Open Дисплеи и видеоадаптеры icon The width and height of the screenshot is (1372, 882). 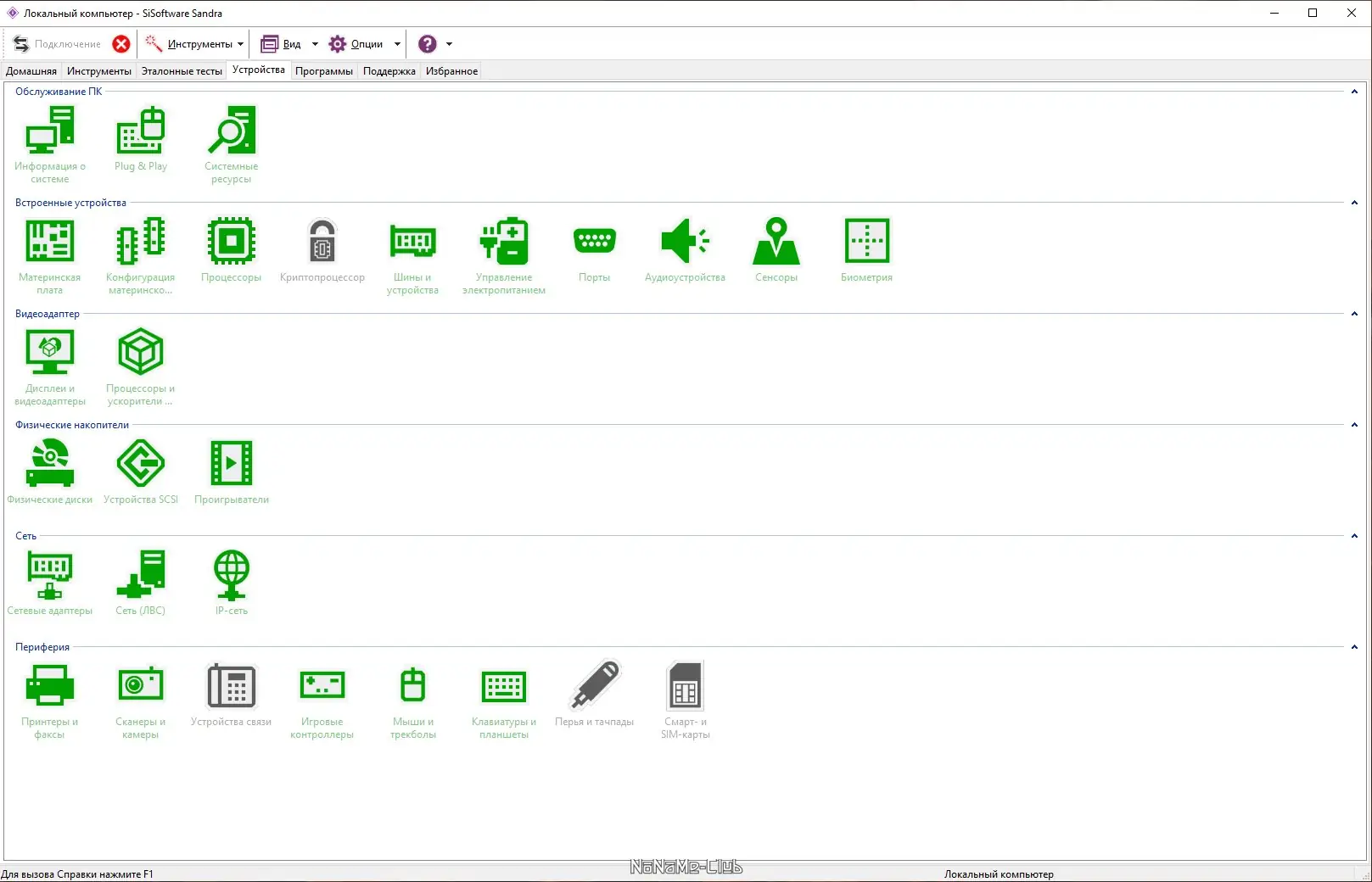[x=50, y=366]
